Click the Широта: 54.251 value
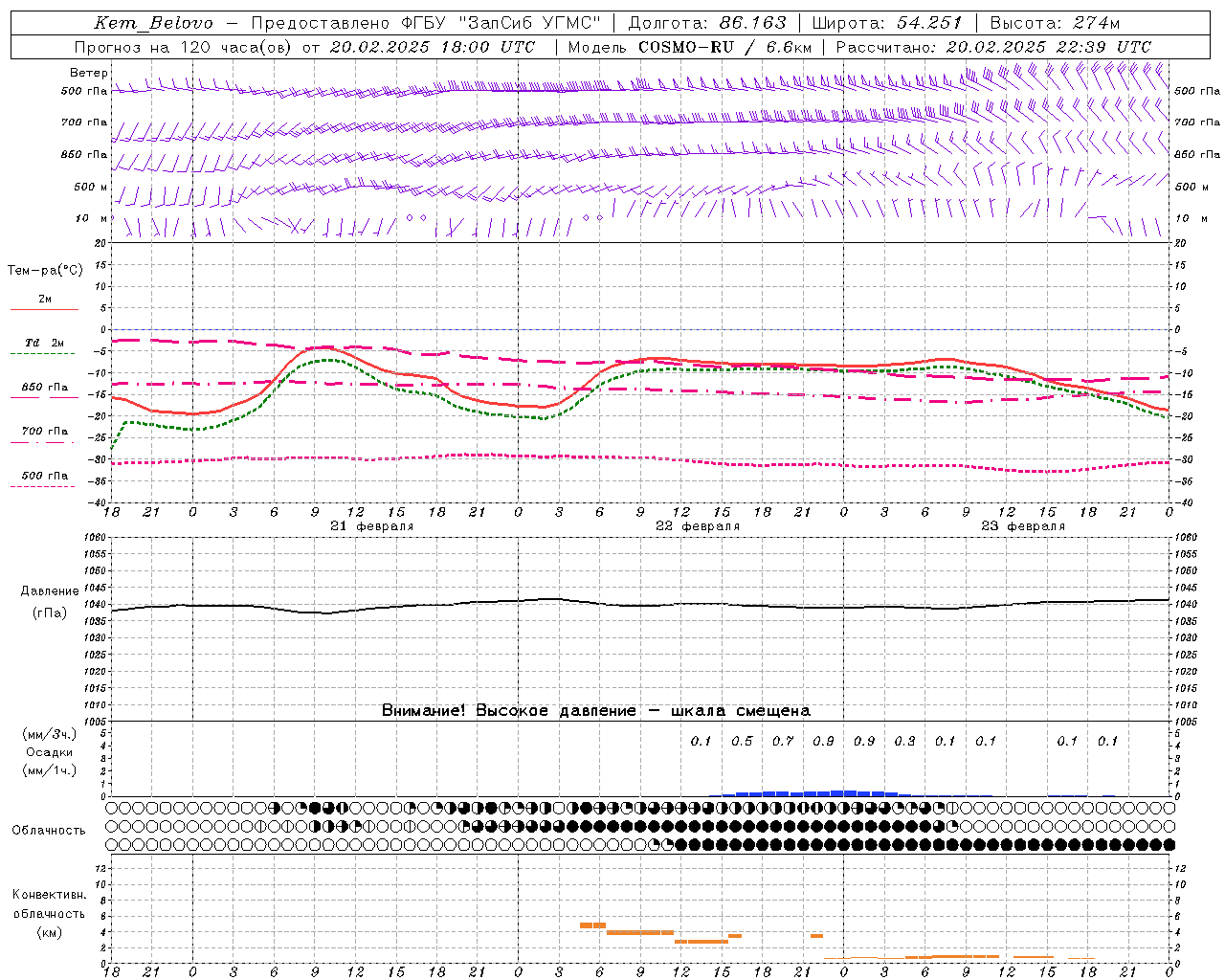This screenshot has height=980, width=1225. (x=886, y=23)
